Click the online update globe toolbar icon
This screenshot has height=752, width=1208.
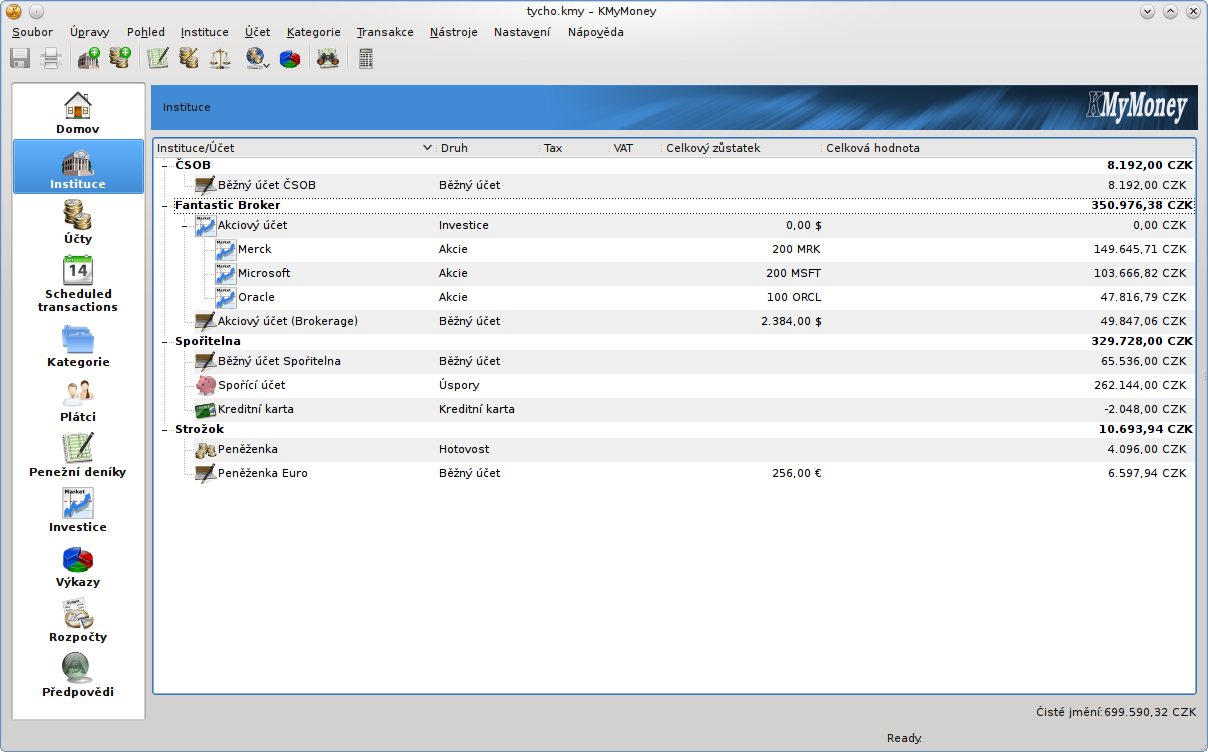257,58
